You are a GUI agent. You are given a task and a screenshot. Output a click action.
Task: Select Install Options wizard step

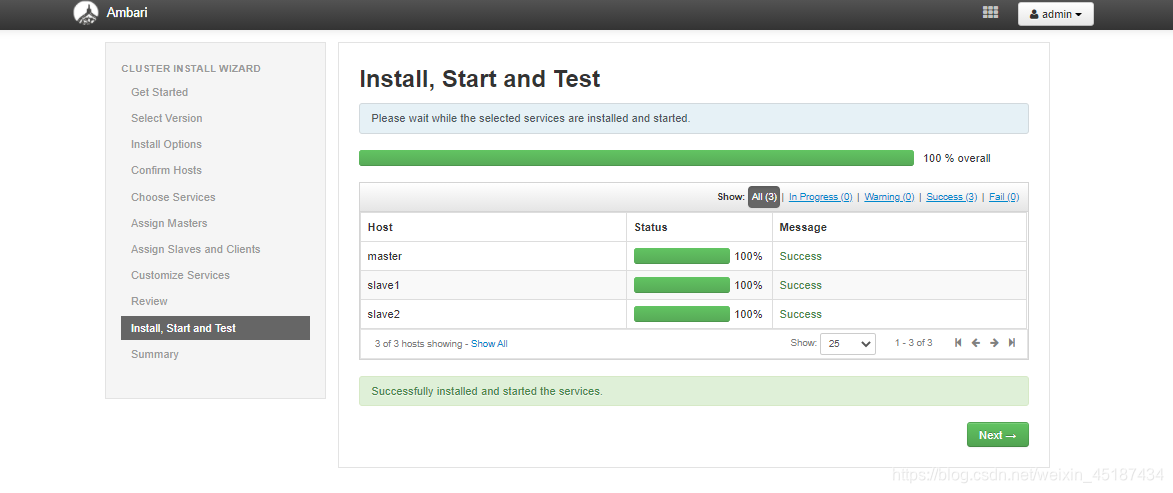(x=166, y=144)
